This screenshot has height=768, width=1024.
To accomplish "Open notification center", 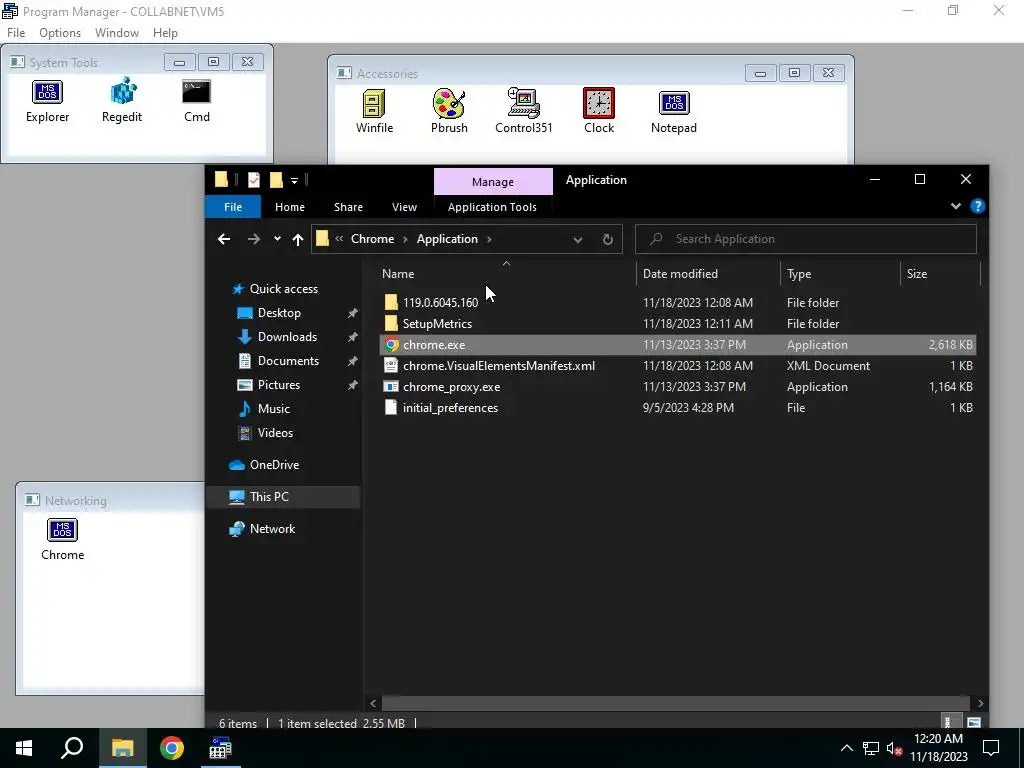I will (991, 748).
